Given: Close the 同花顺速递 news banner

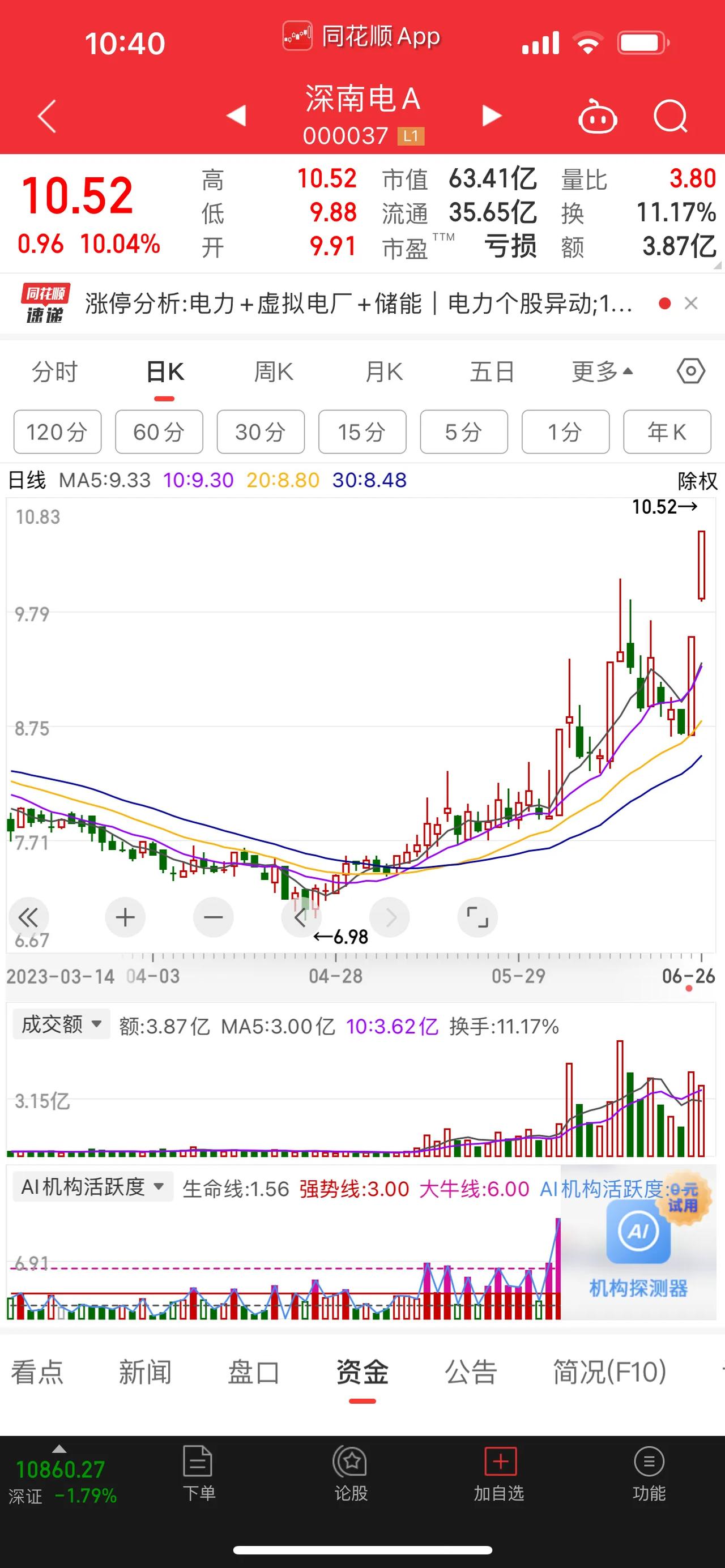Looking at the screenshot, I should (x=691, y=303).
